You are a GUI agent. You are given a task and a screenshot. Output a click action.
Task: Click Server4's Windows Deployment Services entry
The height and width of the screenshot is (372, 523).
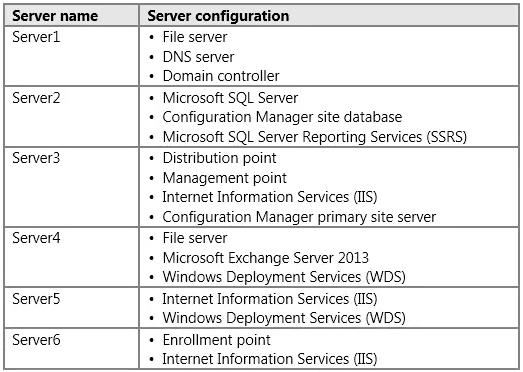[284, 277]
